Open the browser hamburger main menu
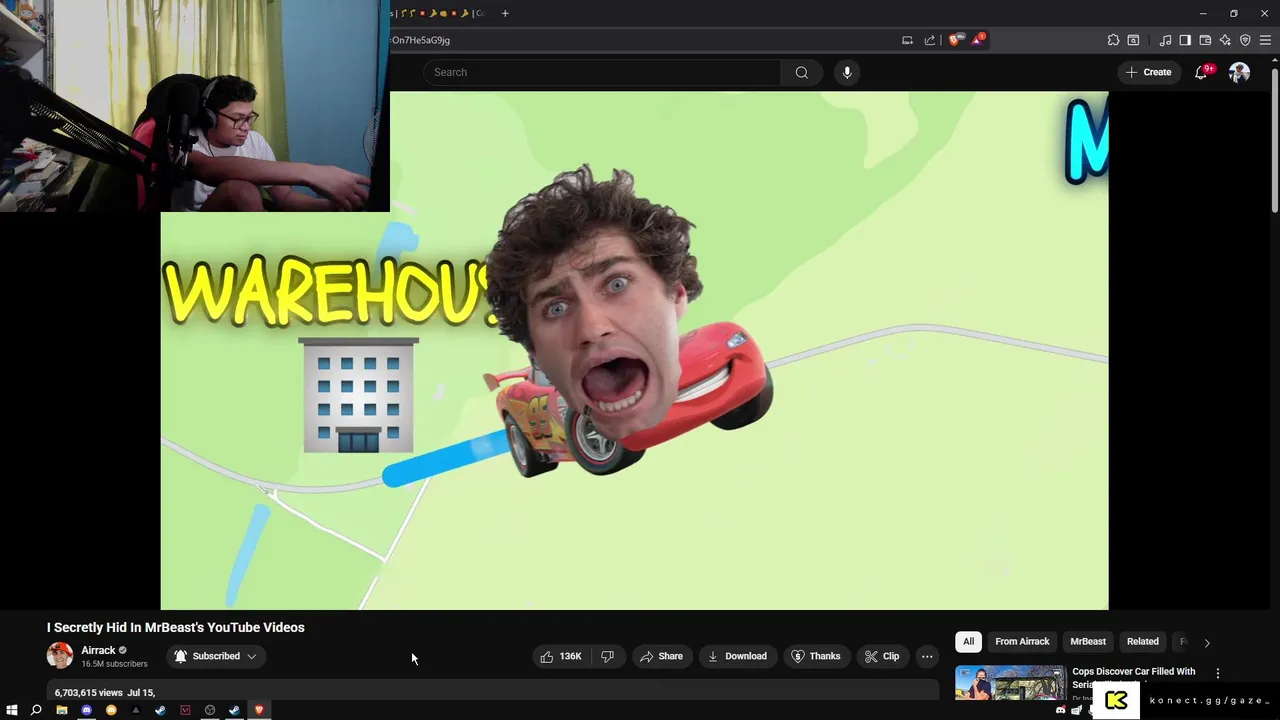 [1265, 40]
